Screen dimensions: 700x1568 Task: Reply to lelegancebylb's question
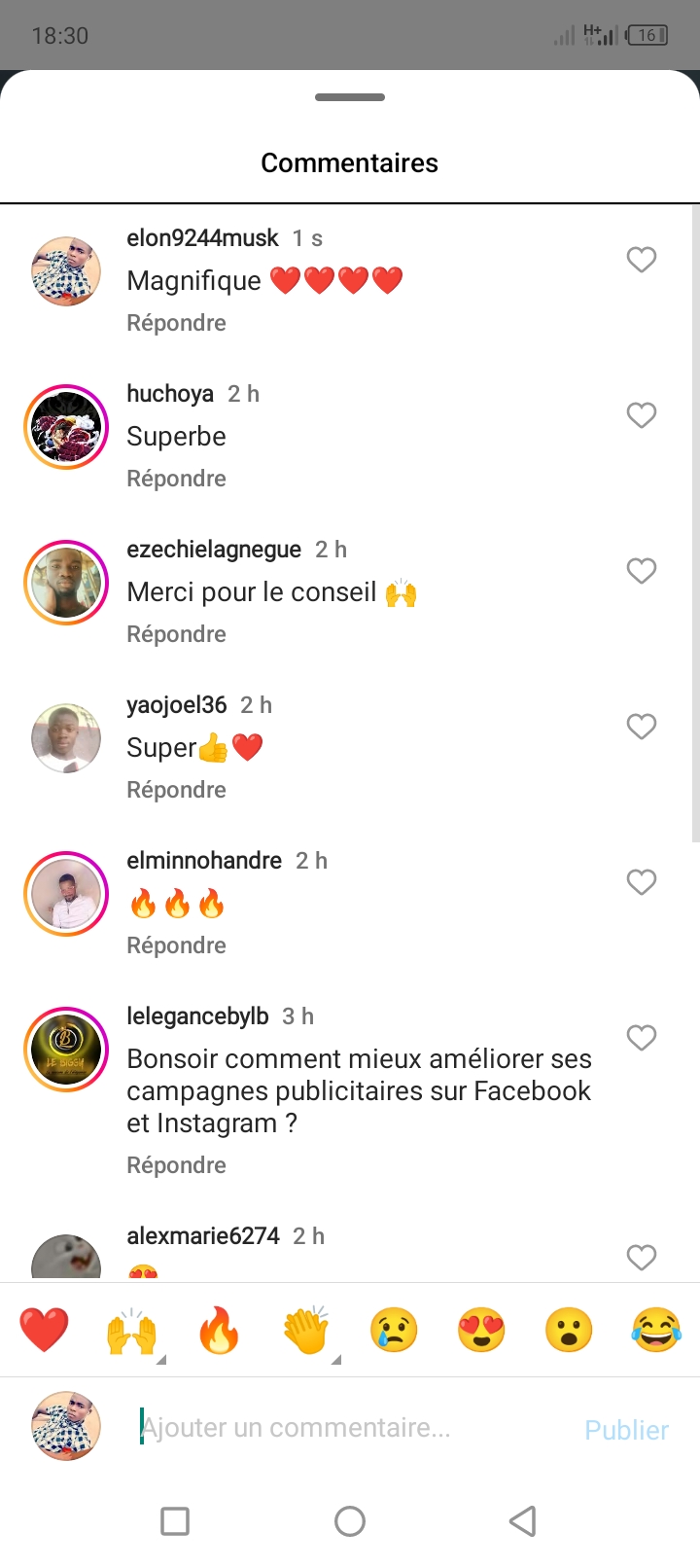[176, 1165]
